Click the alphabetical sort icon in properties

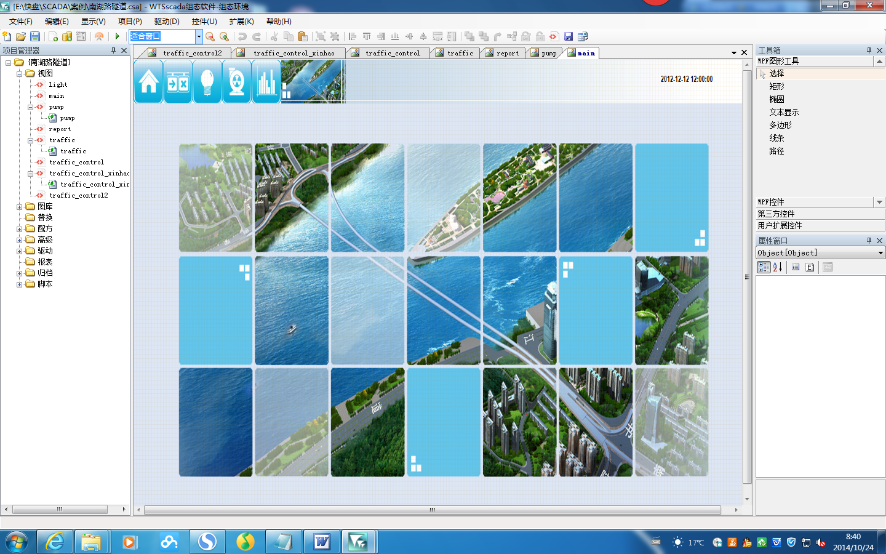pos(778,267)
